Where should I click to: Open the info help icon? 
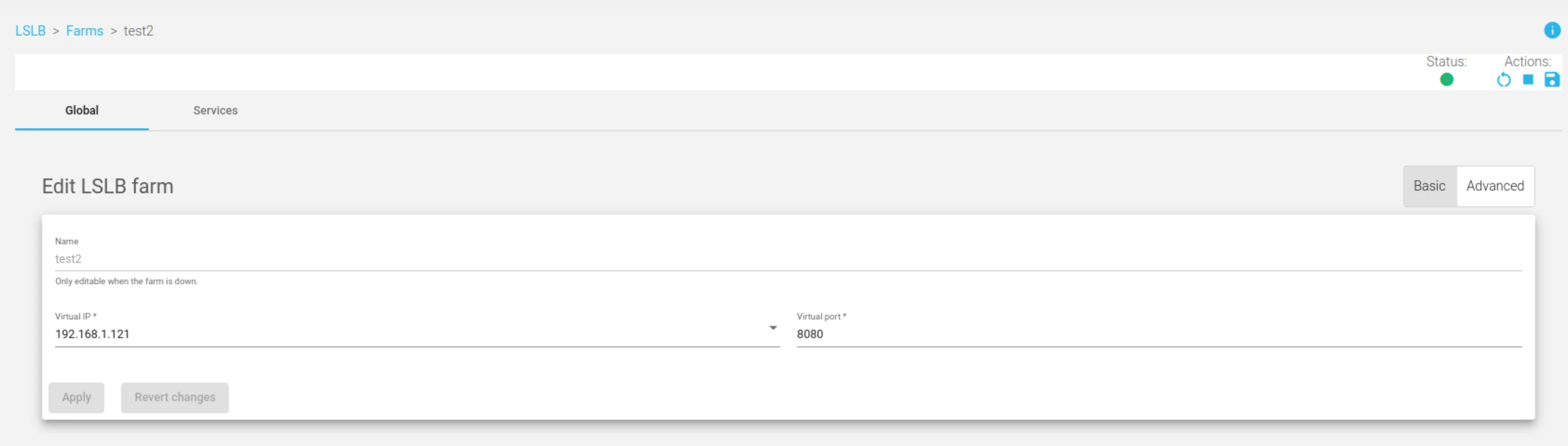(1552, 30)
